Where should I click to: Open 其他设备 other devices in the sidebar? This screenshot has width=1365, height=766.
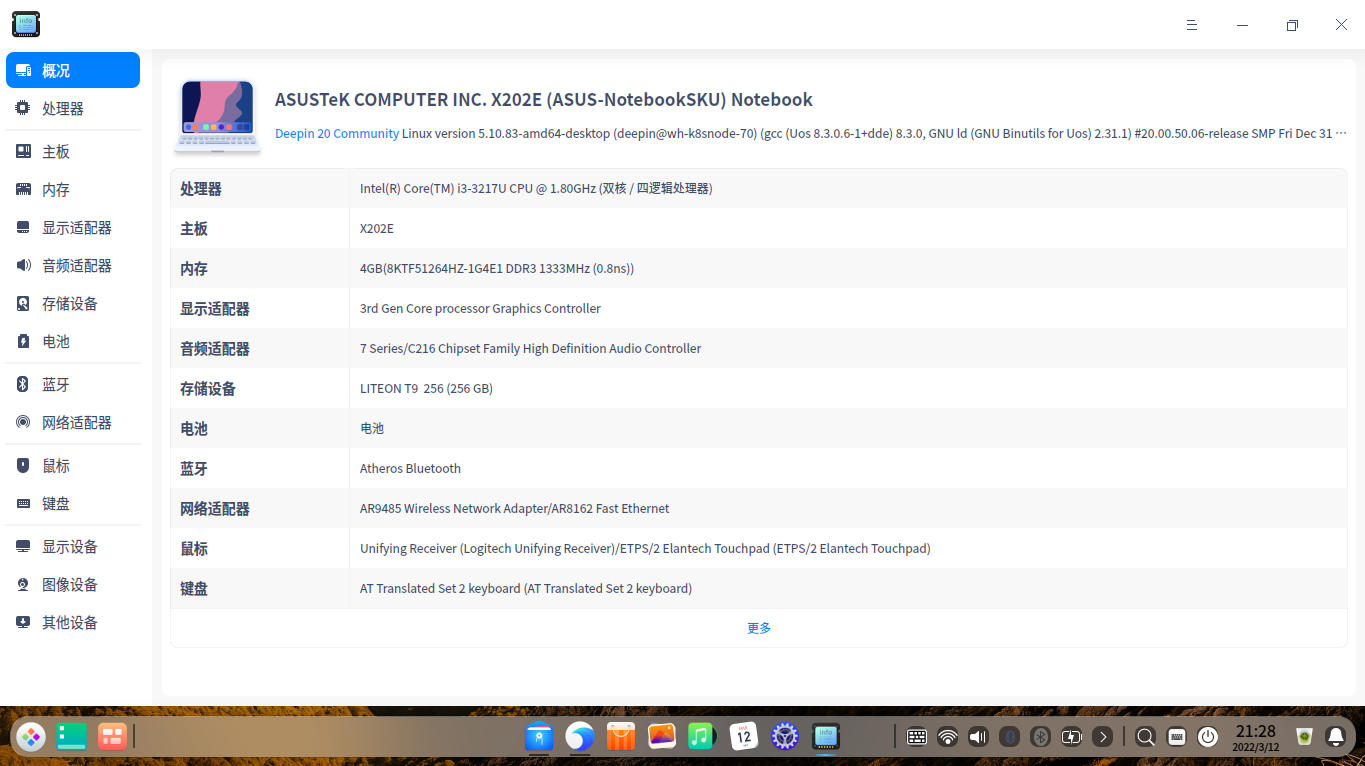73,622
